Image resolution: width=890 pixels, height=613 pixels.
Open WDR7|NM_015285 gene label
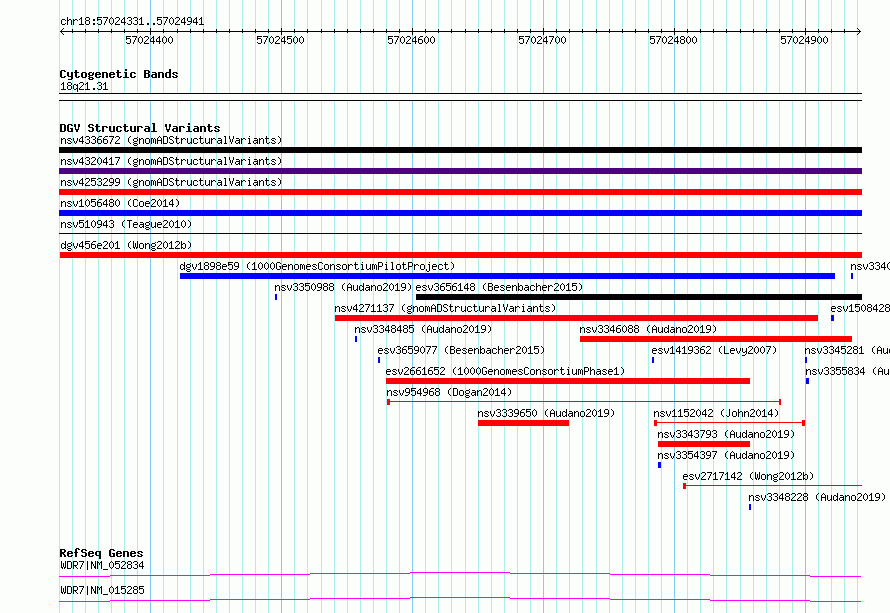[102, 590]
